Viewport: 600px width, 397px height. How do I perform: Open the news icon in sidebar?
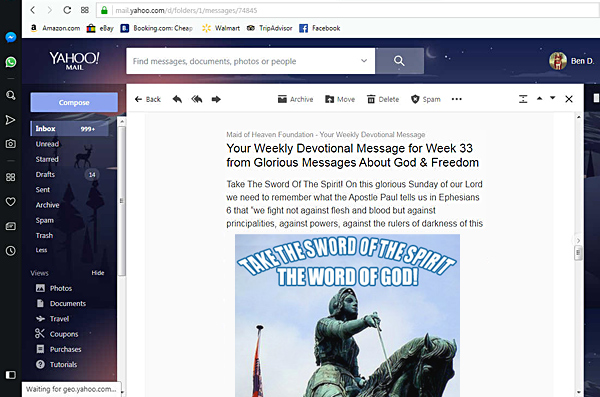point(11,226)
